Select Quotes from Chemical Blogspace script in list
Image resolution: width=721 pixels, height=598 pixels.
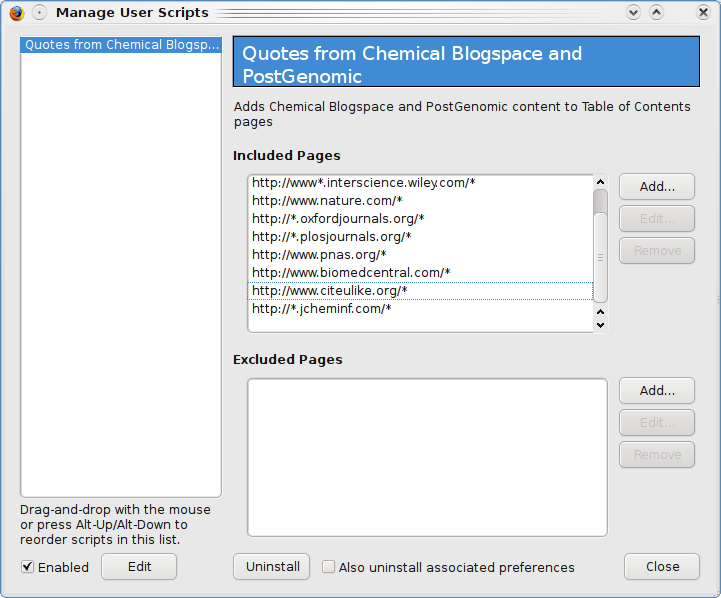coord(121,45)
